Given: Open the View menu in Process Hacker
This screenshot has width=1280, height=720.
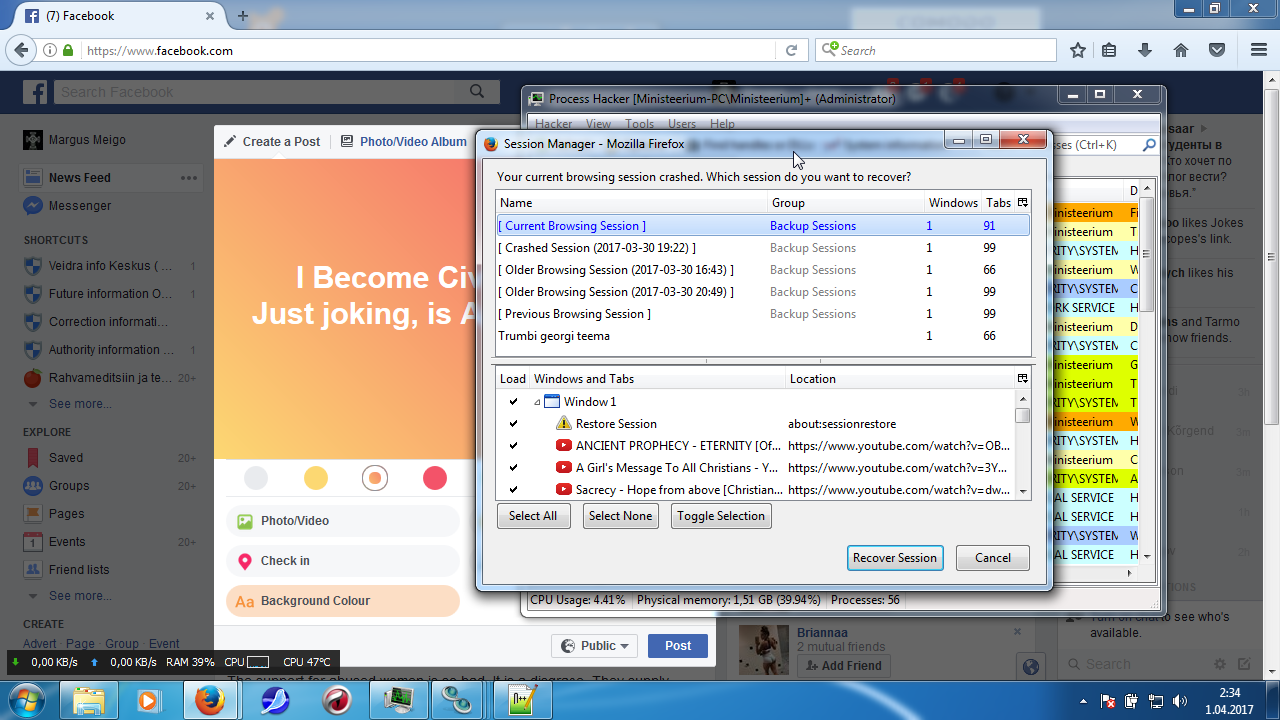Looking at the screenshot, I should click(x=598, y=124).
